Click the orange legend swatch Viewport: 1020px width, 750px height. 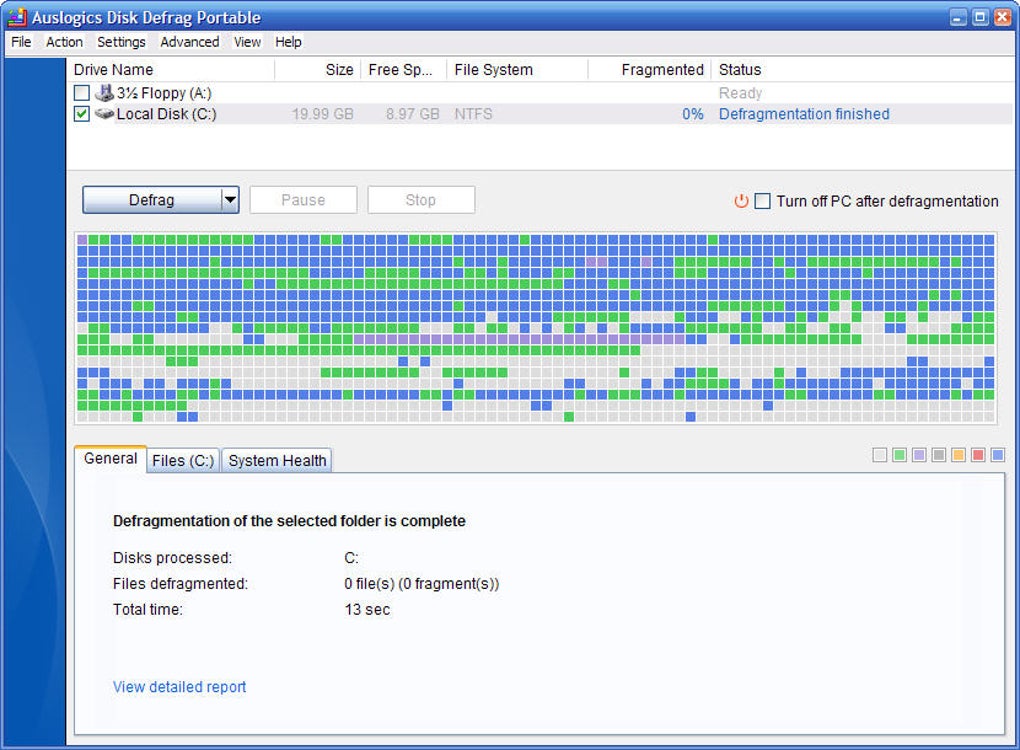pyautogui.click(x=958, y=455)
